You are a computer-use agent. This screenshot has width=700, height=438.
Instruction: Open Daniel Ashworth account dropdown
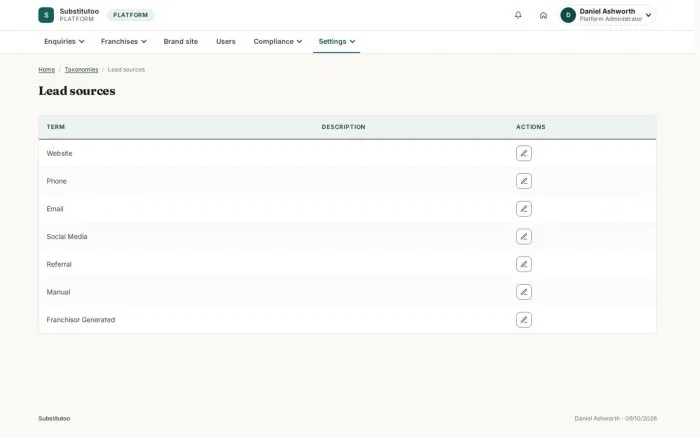(608, 15)
